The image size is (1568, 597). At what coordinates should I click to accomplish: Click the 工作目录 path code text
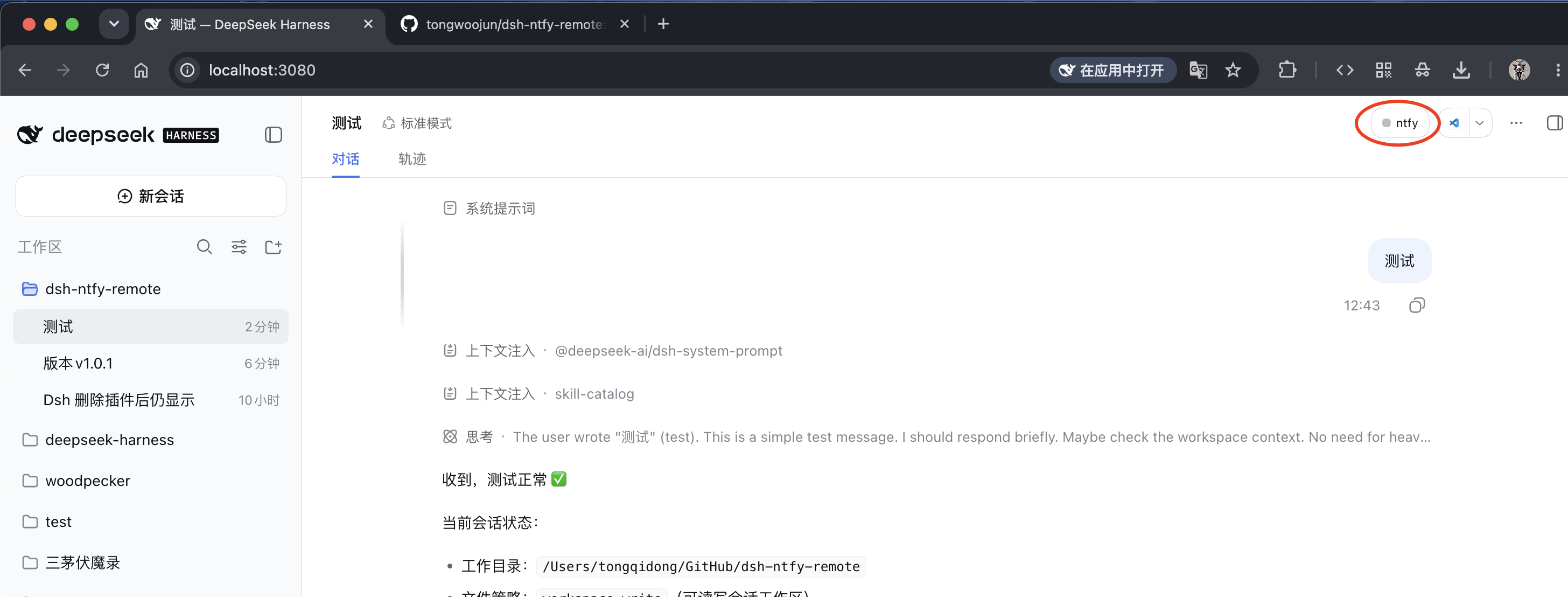701,566
